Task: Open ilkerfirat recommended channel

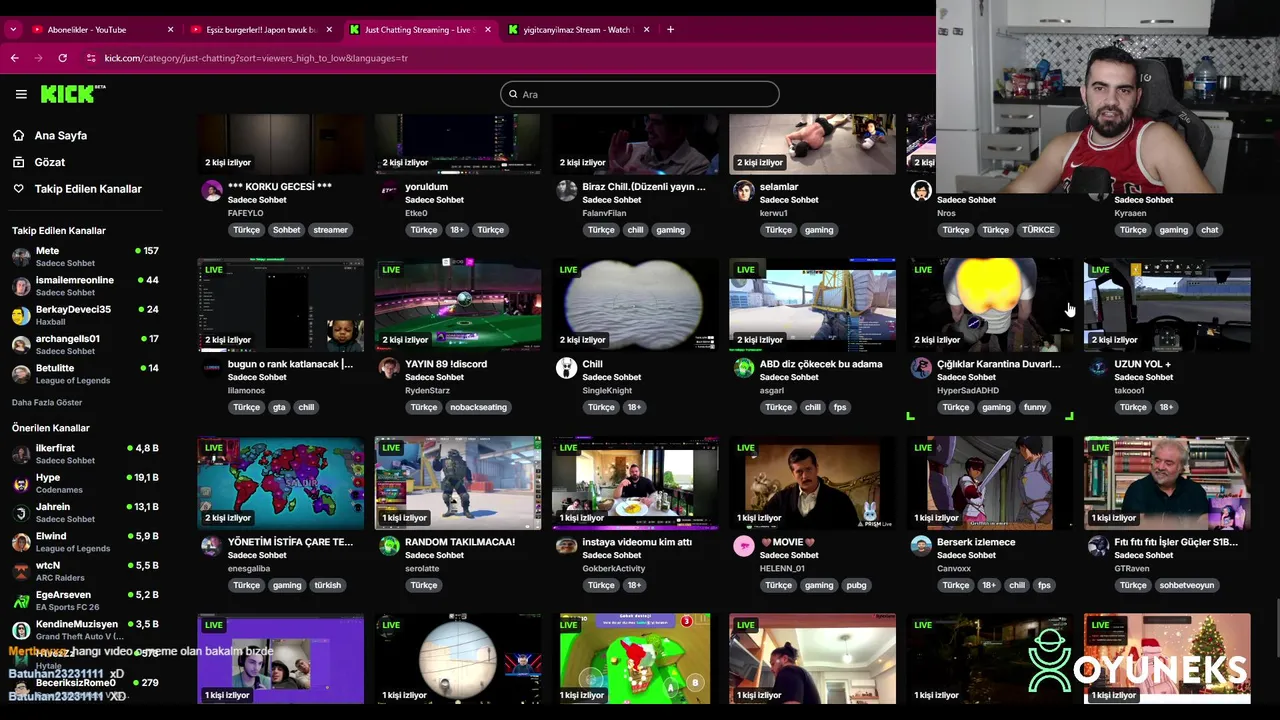Action: tap(85, 454)
